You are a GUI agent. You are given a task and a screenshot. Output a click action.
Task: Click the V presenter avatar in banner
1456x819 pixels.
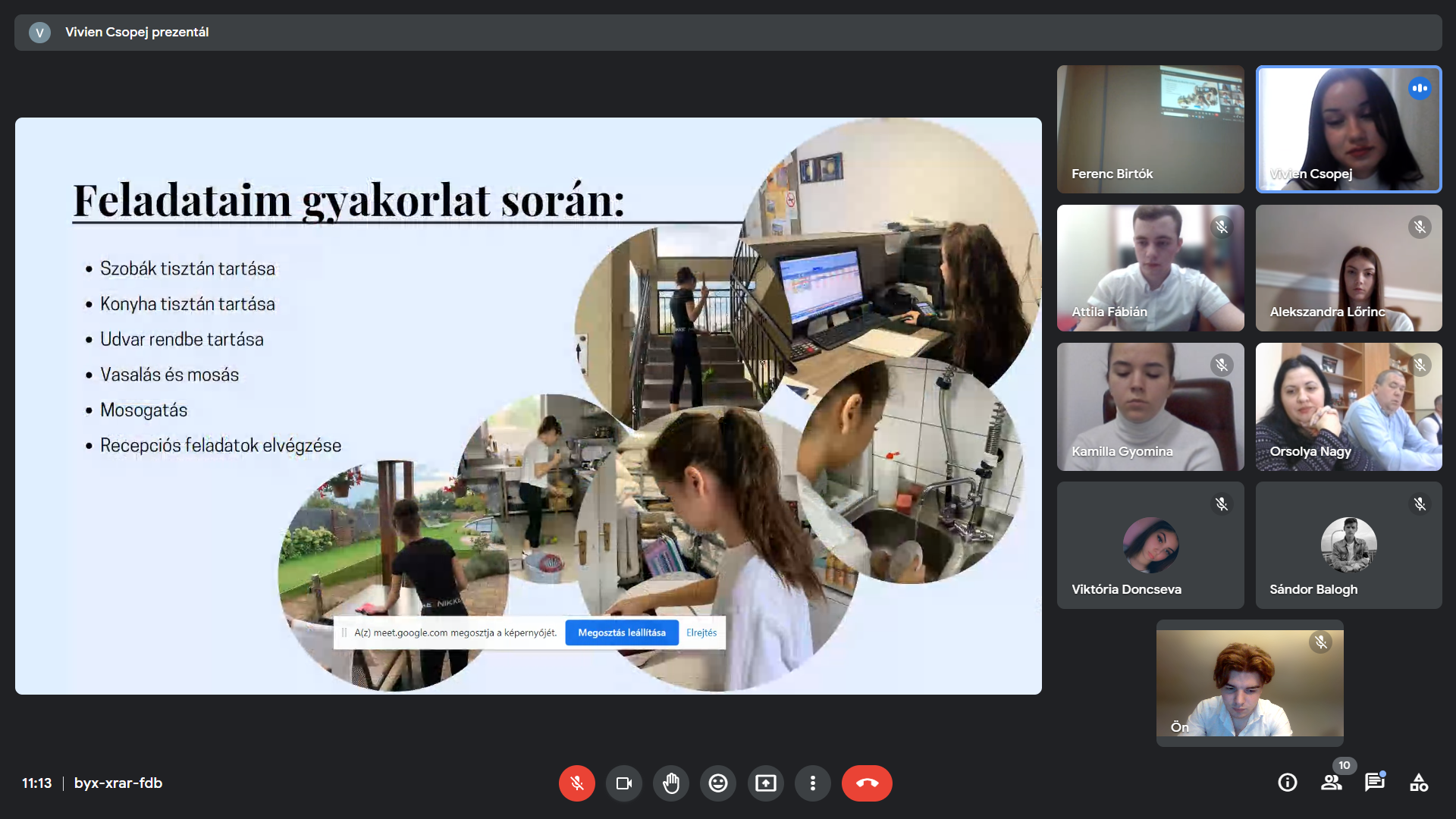tap(39, 33)
